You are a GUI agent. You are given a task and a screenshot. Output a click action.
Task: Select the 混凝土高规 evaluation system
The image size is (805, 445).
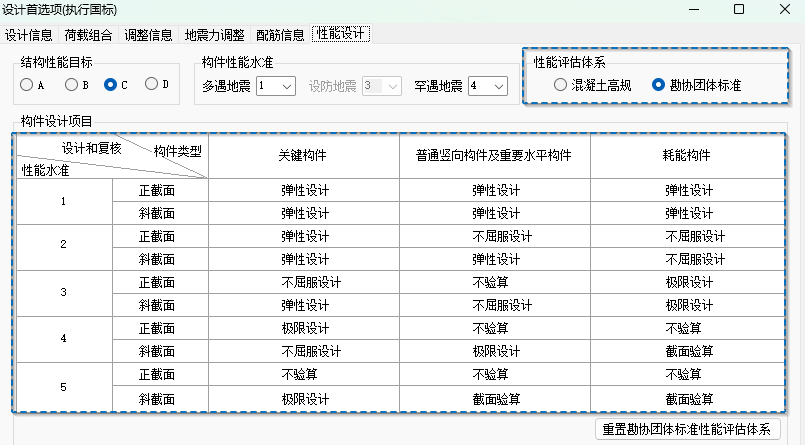561,86
